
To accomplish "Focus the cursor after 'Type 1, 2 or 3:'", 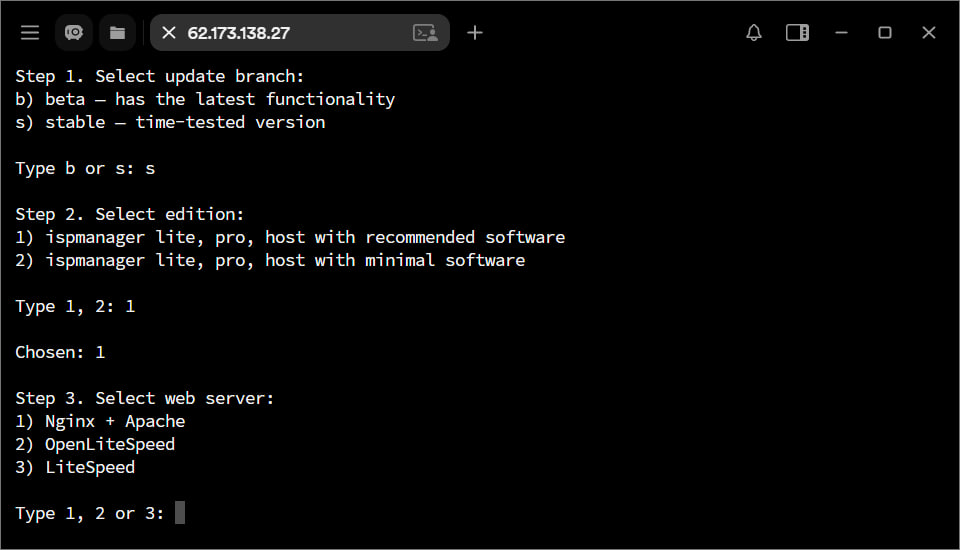I will click(x=180, y=513).
